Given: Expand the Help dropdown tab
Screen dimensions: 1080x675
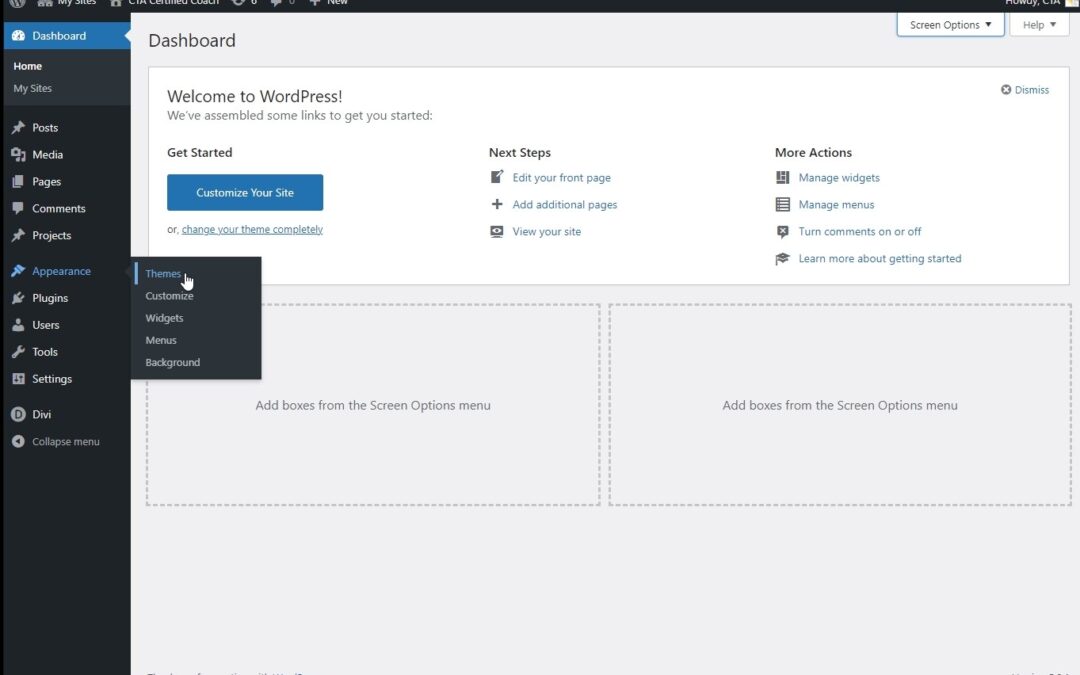Looking at the screenshot, I should coord(1039,25).
